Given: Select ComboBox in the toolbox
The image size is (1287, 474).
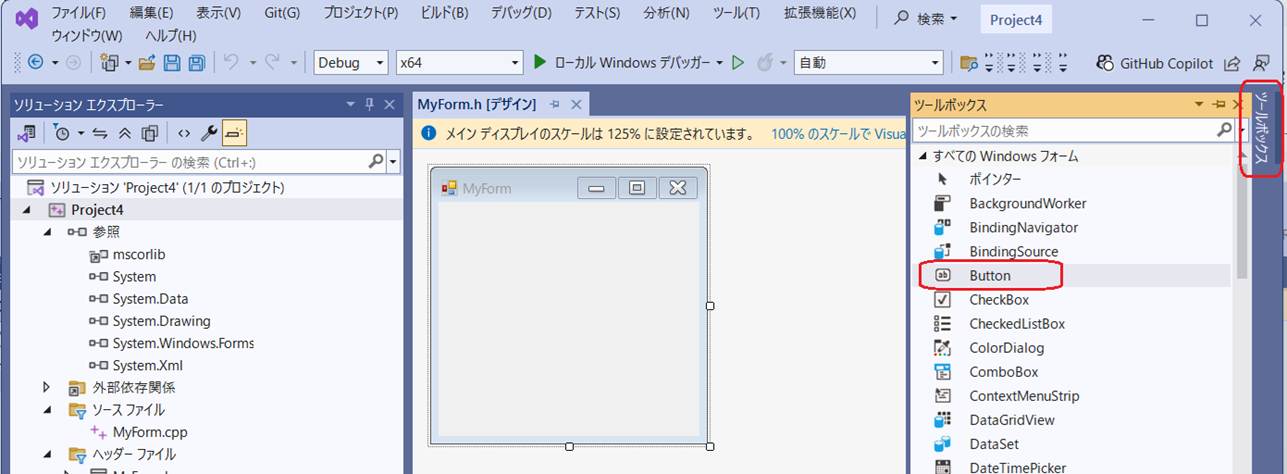Looking at the screenshot, I should (x=1004, y=372).
